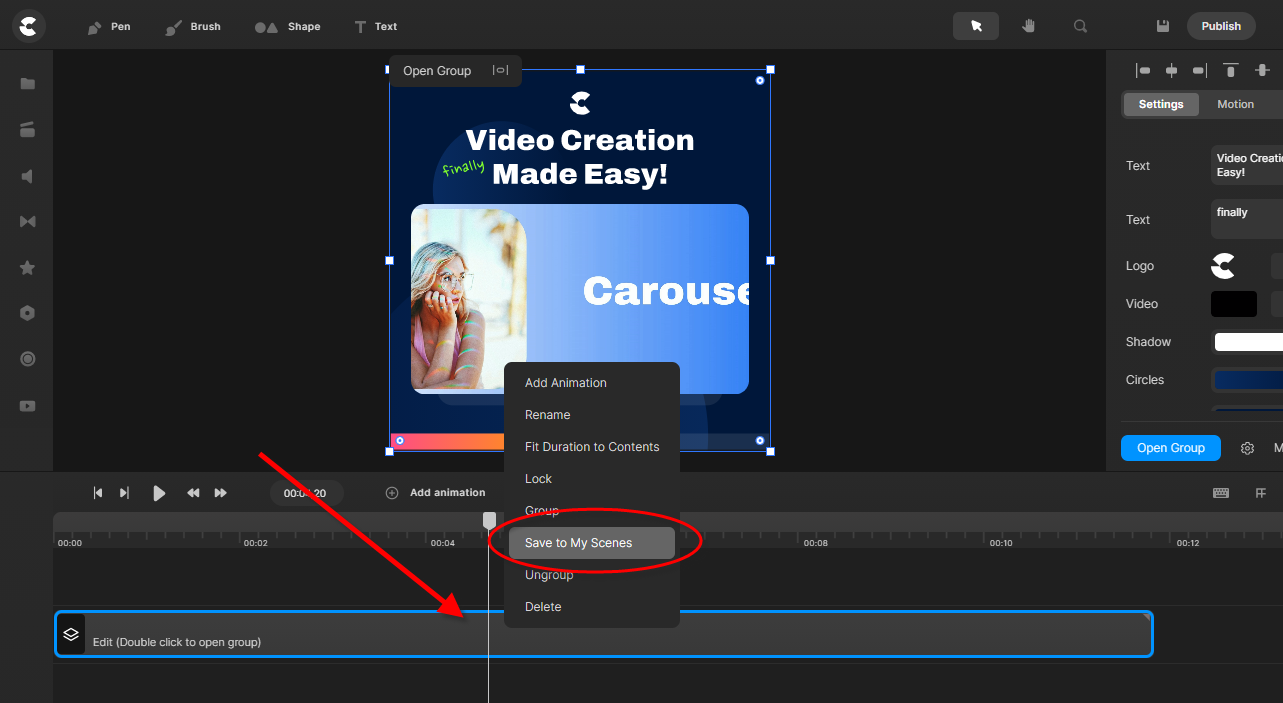Edit the 'finally' text field

(1247, 219)
